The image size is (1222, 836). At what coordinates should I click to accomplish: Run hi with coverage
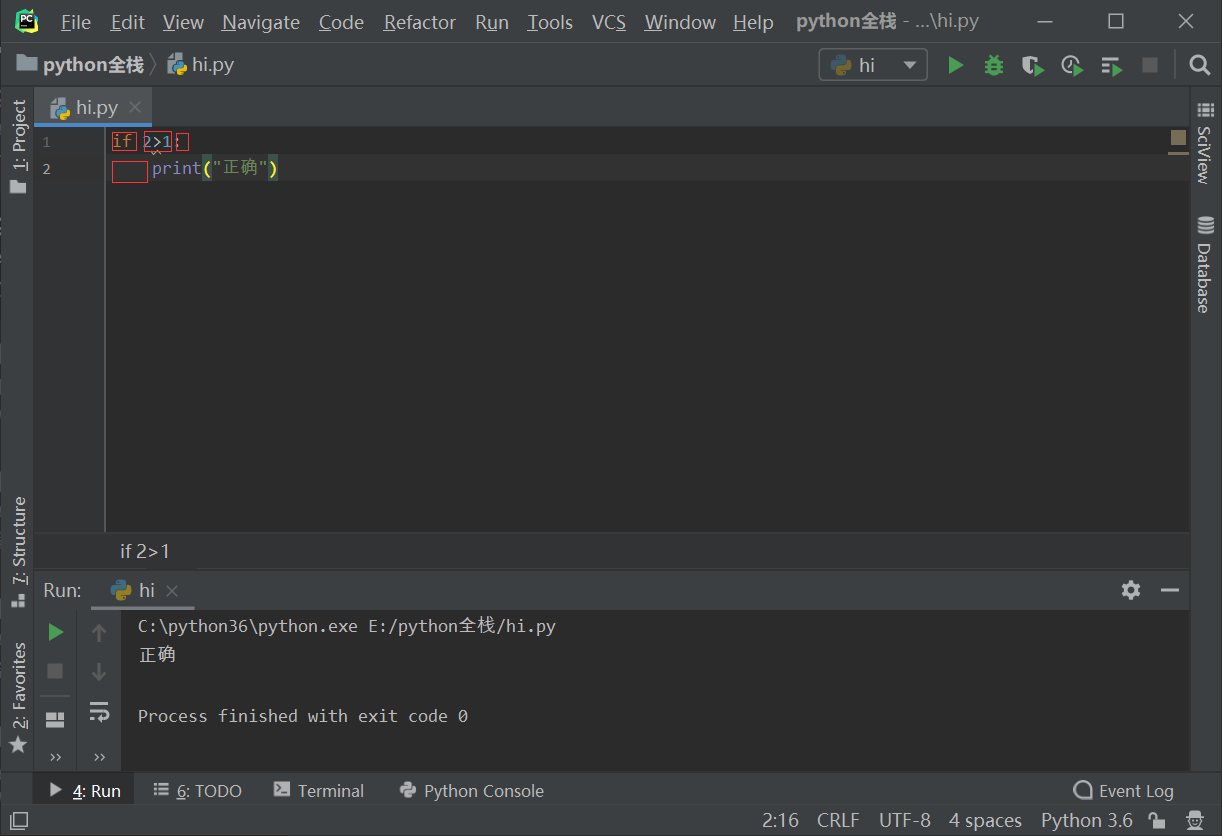coord(1033,65)
